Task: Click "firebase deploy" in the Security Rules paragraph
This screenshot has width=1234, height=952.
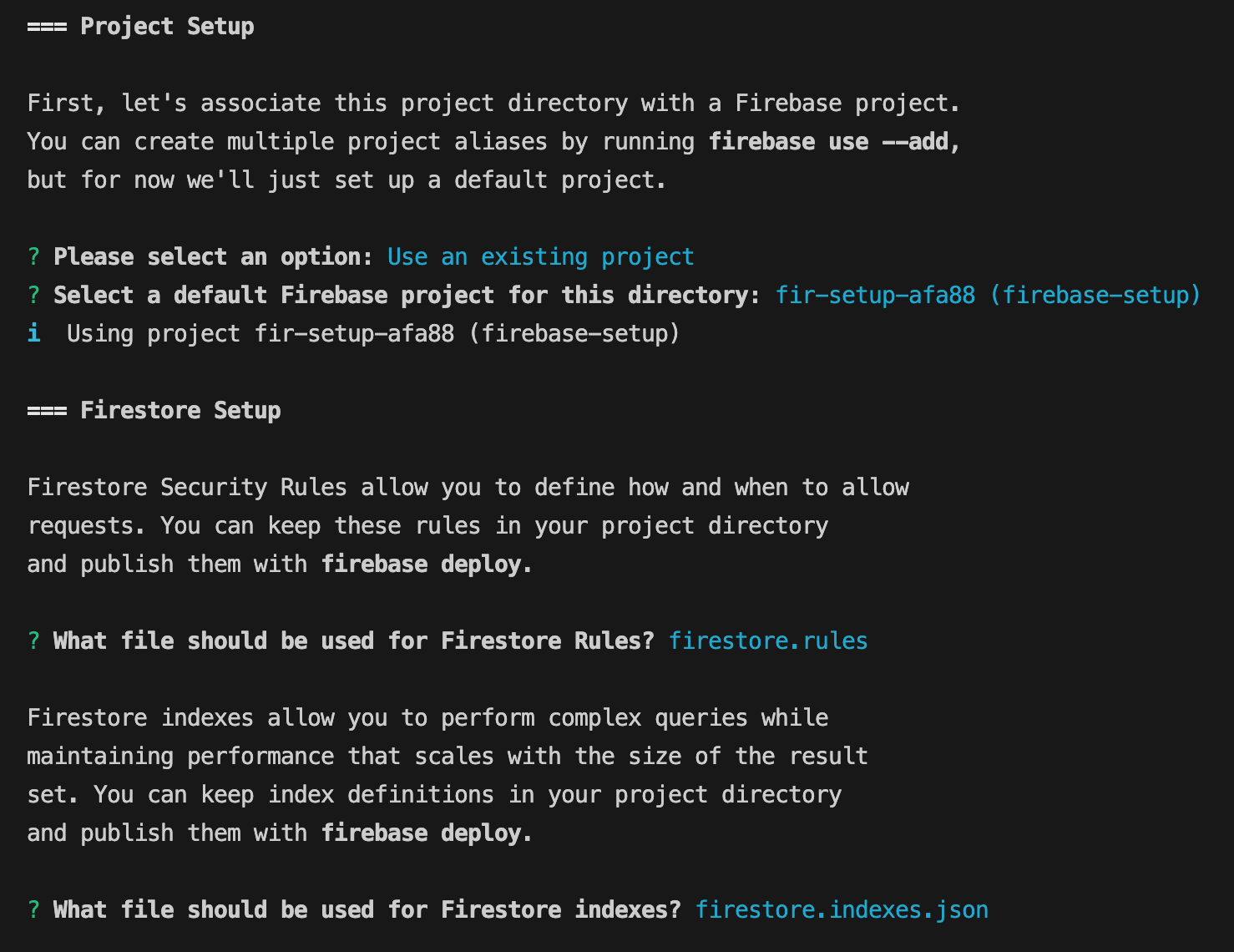Action: 422,564
